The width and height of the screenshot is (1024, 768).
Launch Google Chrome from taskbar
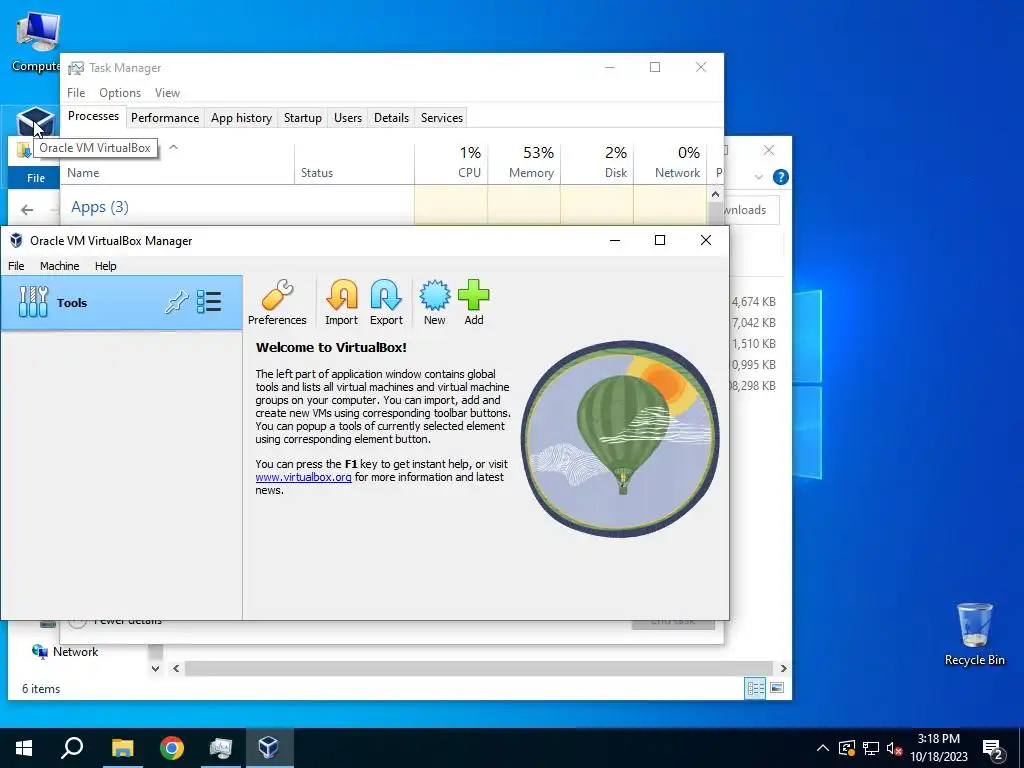tap(172, 748)
